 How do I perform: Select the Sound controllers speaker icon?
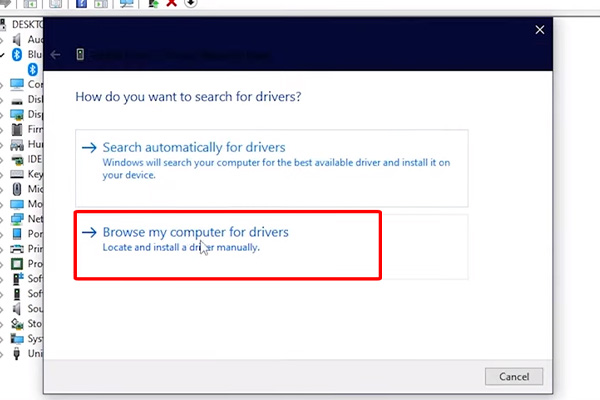[x=16, y=309]
